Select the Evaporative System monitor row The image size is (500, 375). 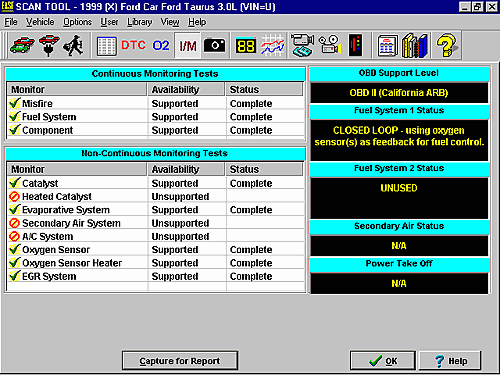pos(155,210)
